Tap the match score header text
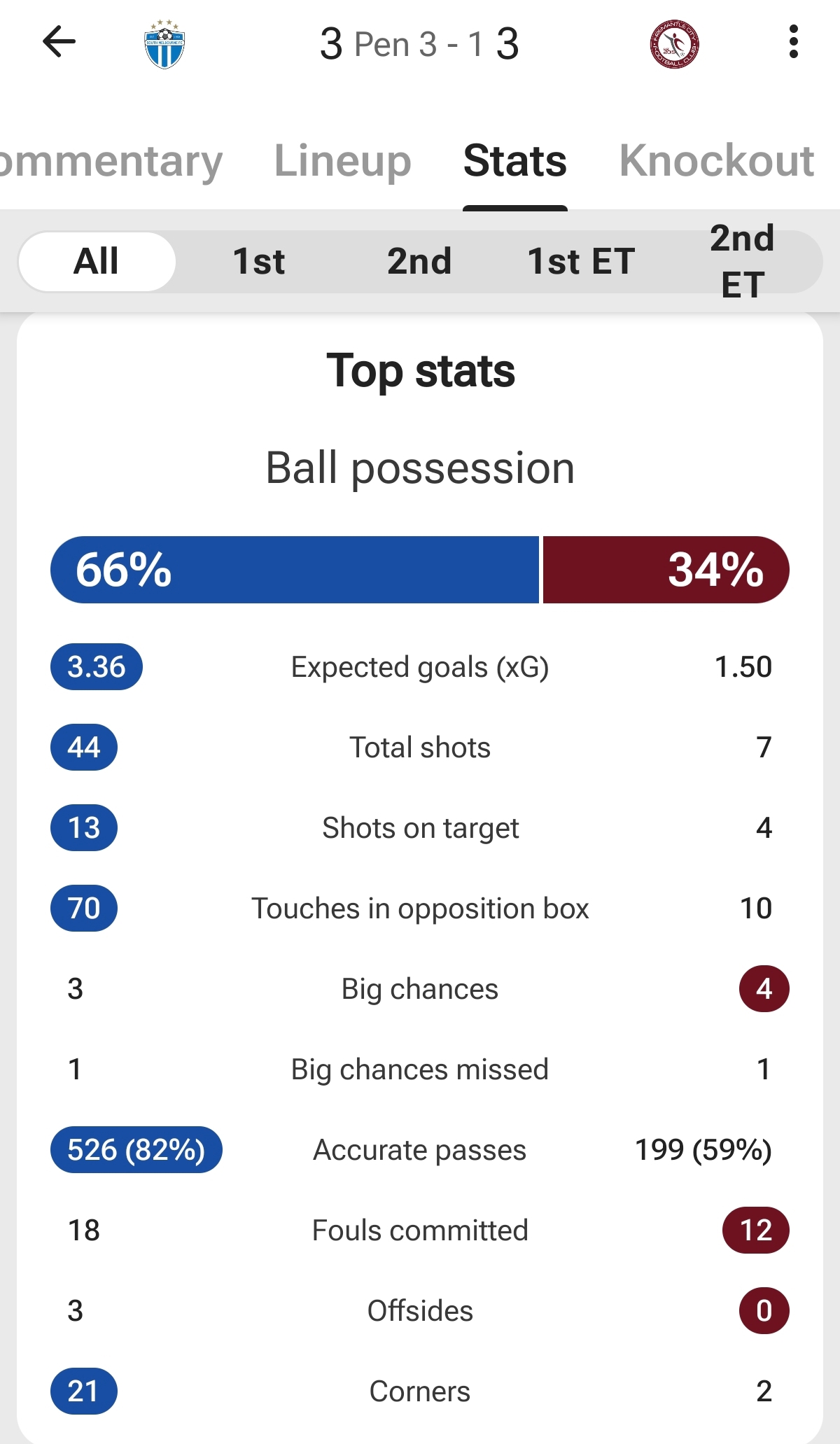This screenshot has width=840, height=1444. click(x=419, y=43)
